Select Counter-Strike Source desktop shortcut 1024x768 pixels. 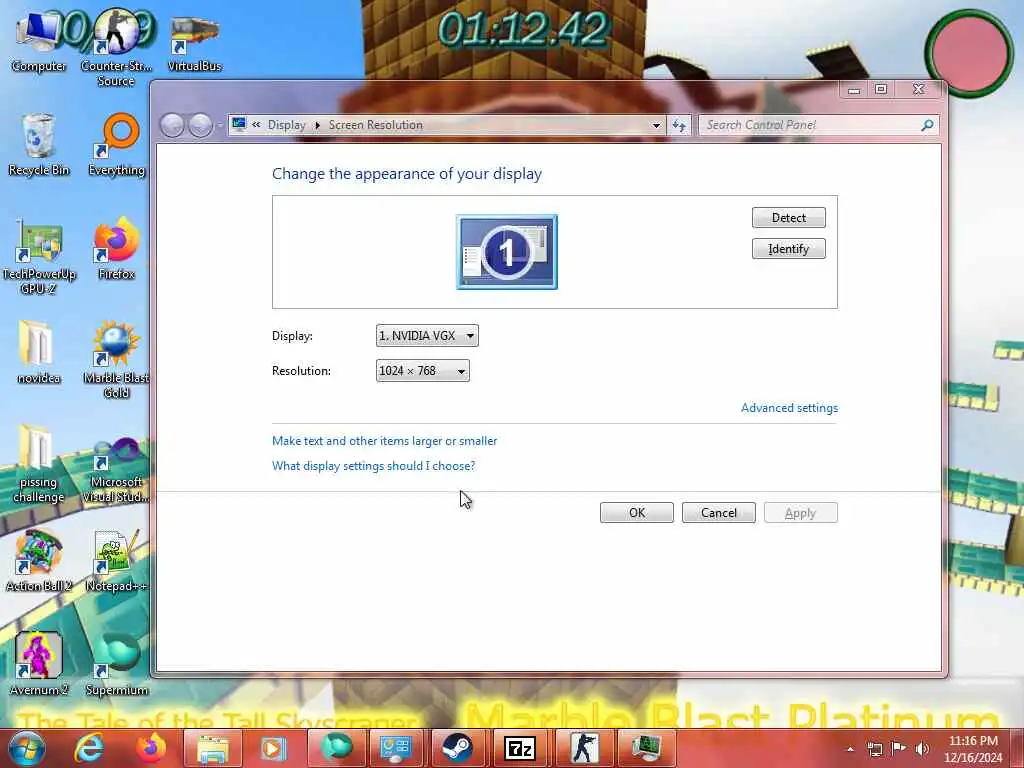coord(116,47)
